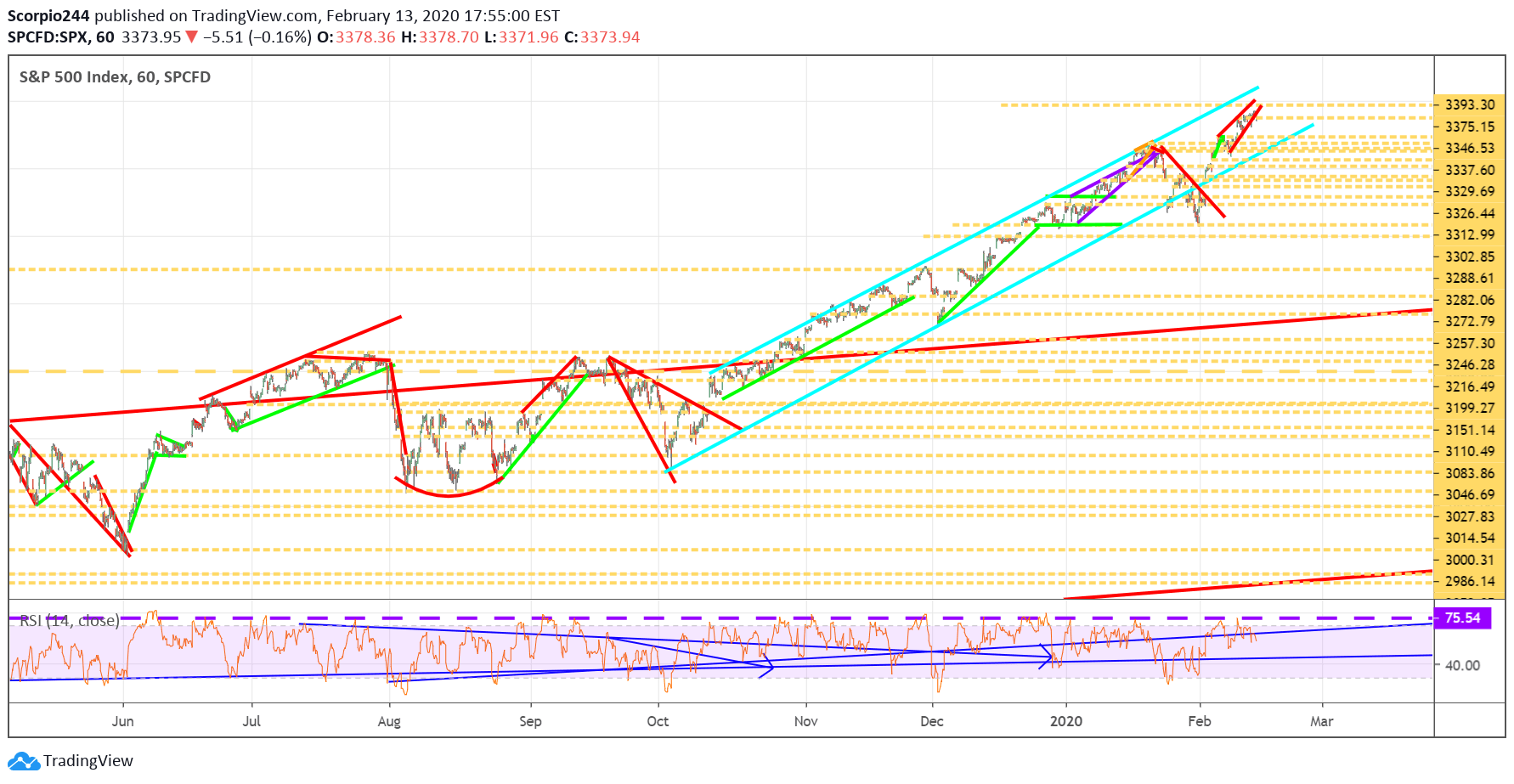Click the Sep label on time axis
The image size is (1514, 784).
tap(530, 722)
